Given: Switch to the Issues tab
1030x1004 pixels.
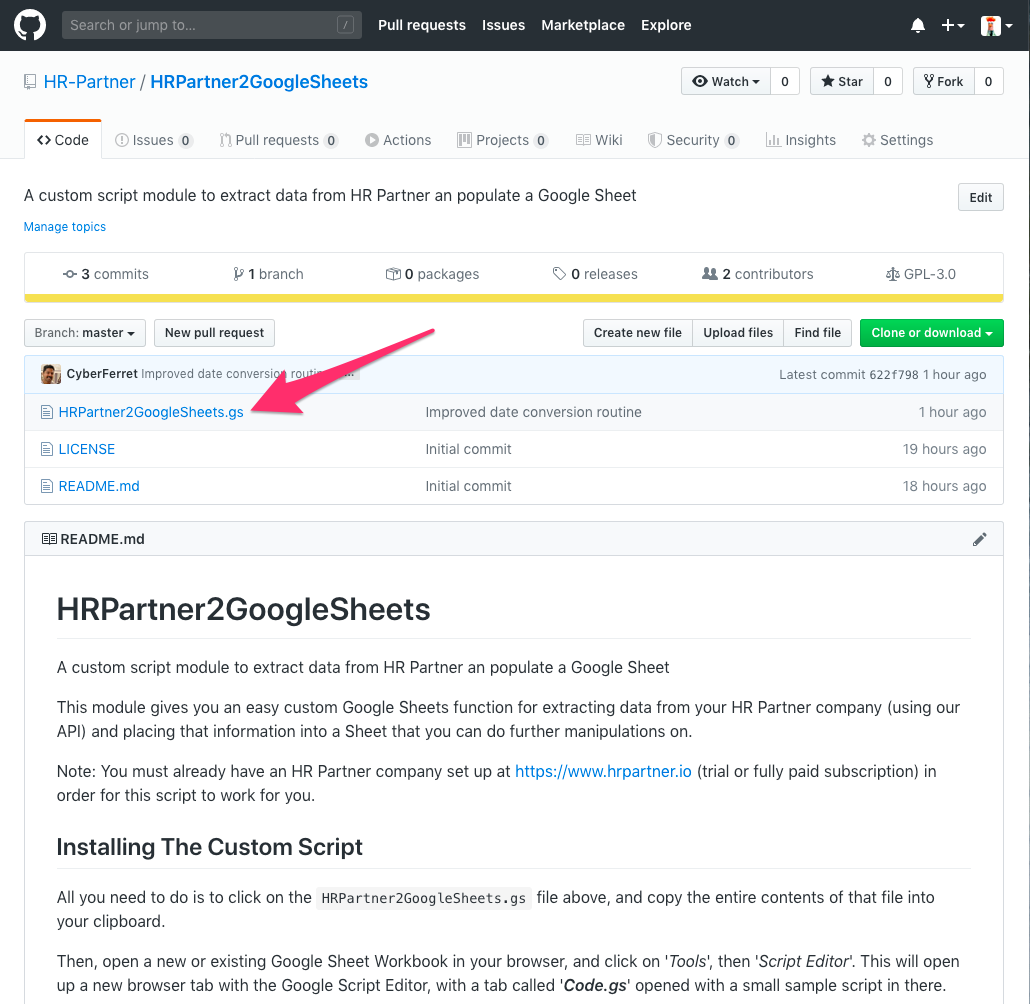Looking at the screenshot, I should [x=154, y=140].
